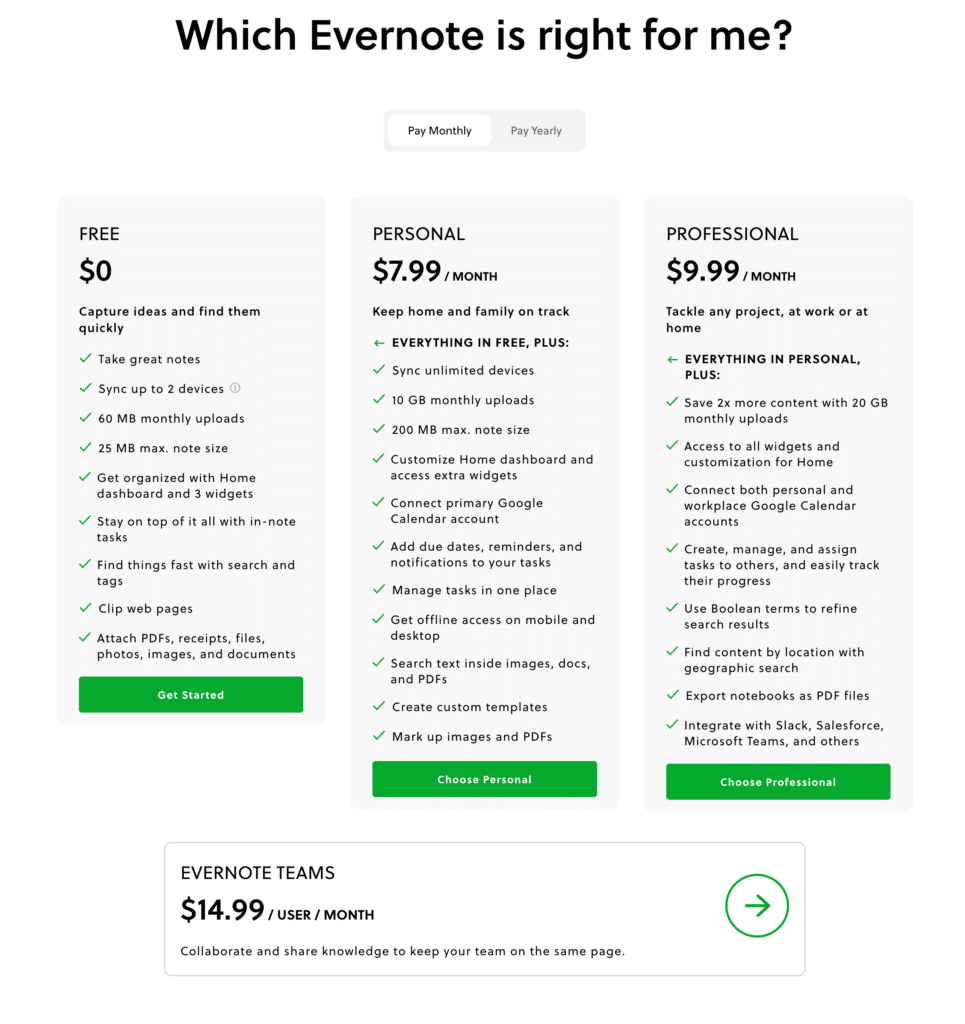
Task: Click the checkmark next to Manage tasks in one place
Action: [379, 590]
